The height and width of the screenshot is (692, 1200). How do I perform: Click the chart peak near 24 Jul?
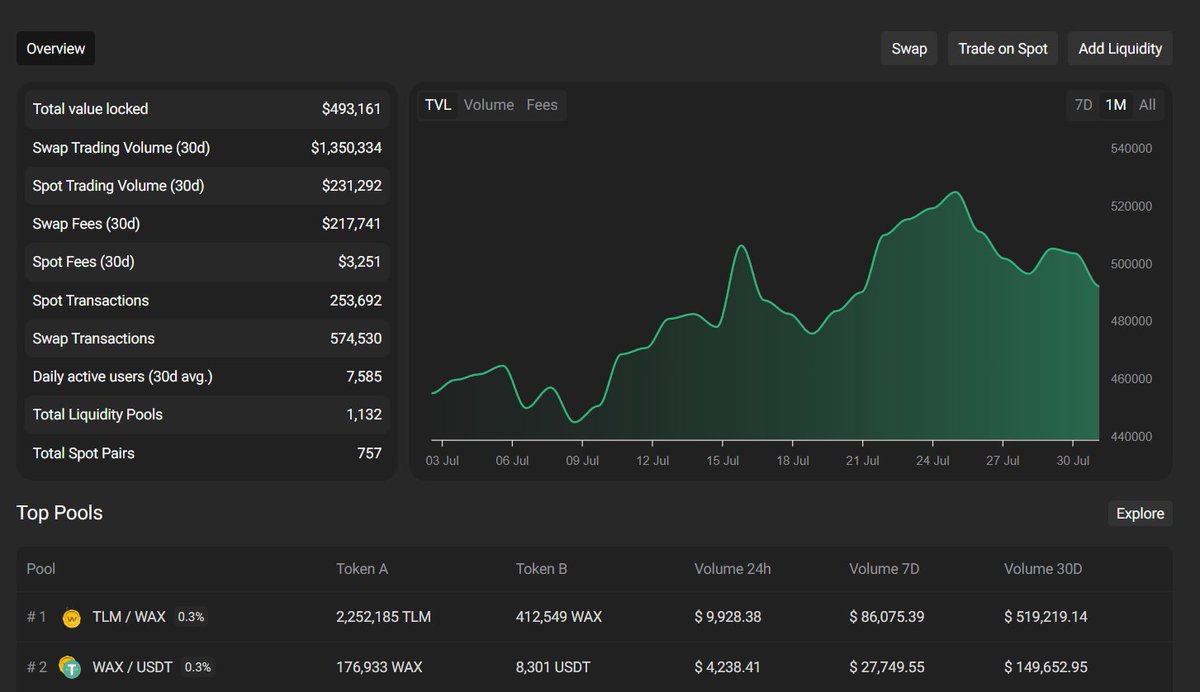tap(956, 192)
